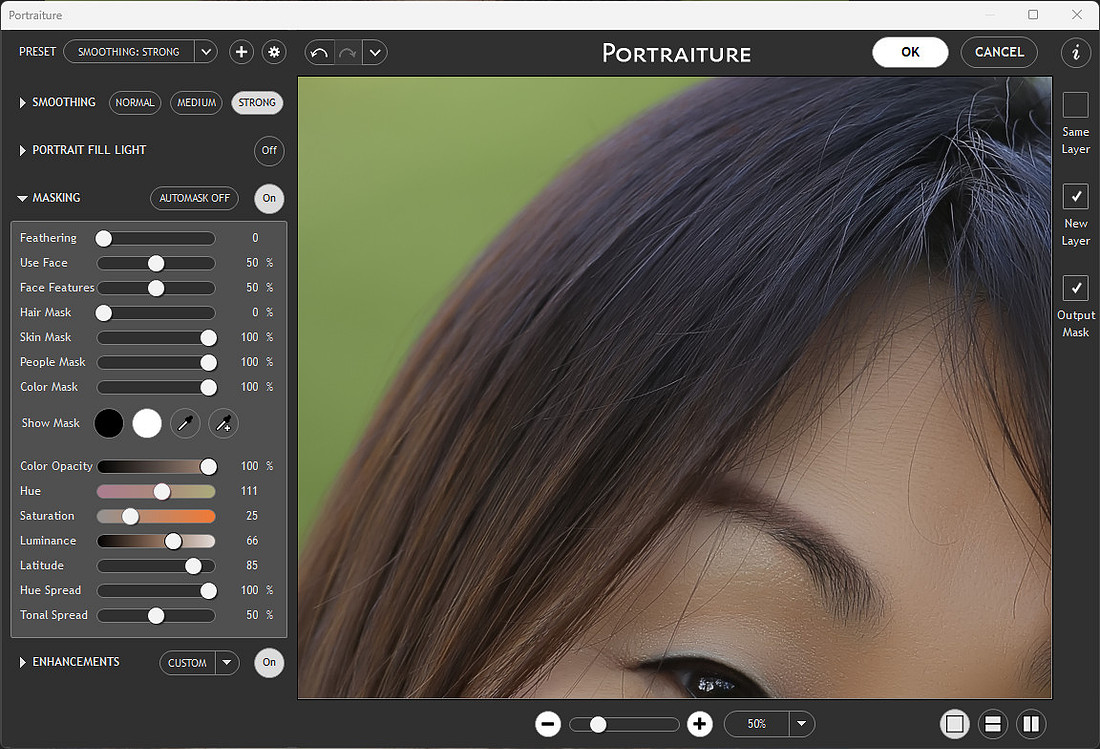Select NORMAL smoothing level
Viewport: 1100px width, 749px height.
click(x=135, y=103)
